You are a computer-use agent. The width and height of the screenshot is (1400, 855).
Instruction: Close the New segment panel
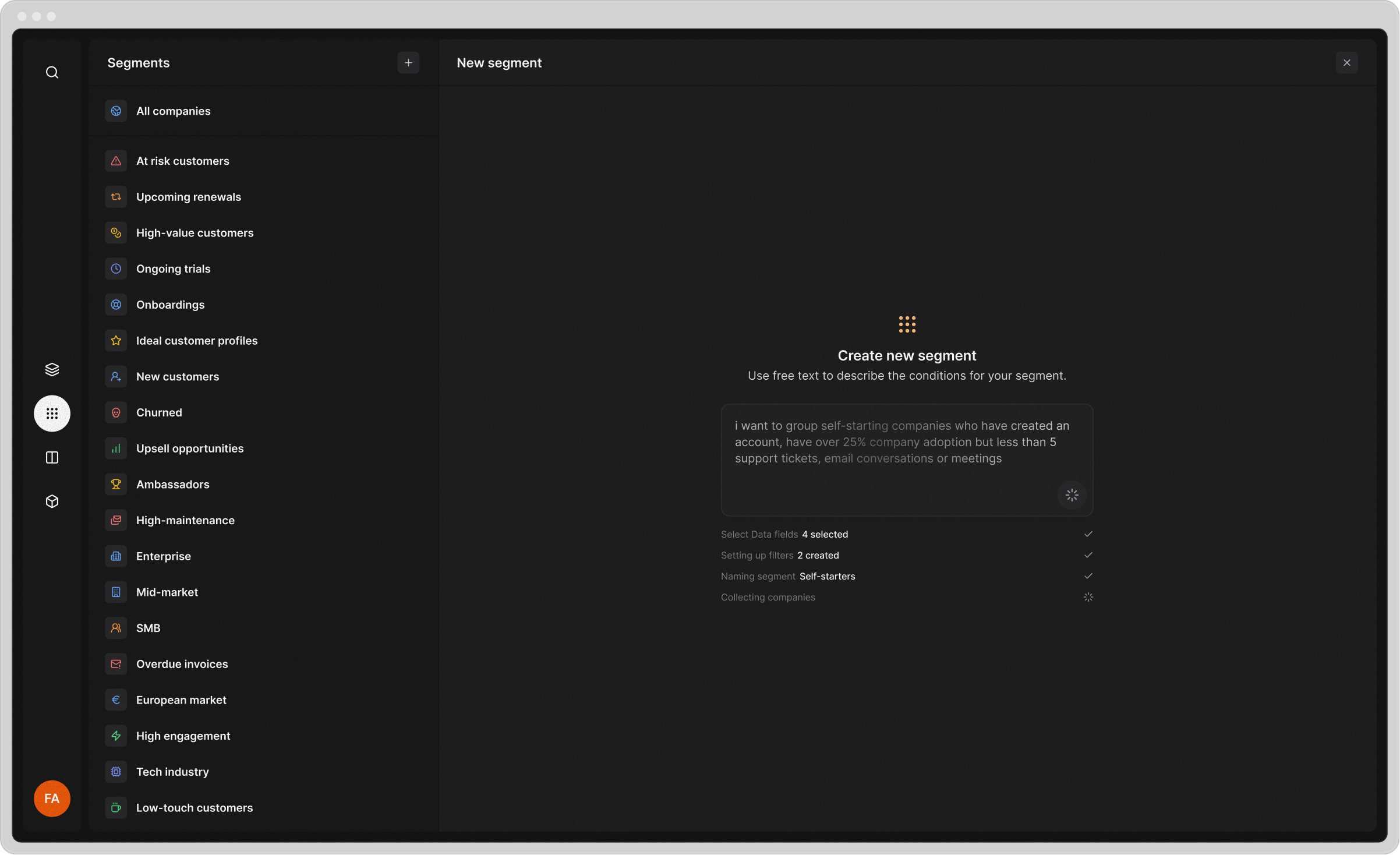click(x=1346, y=63)
